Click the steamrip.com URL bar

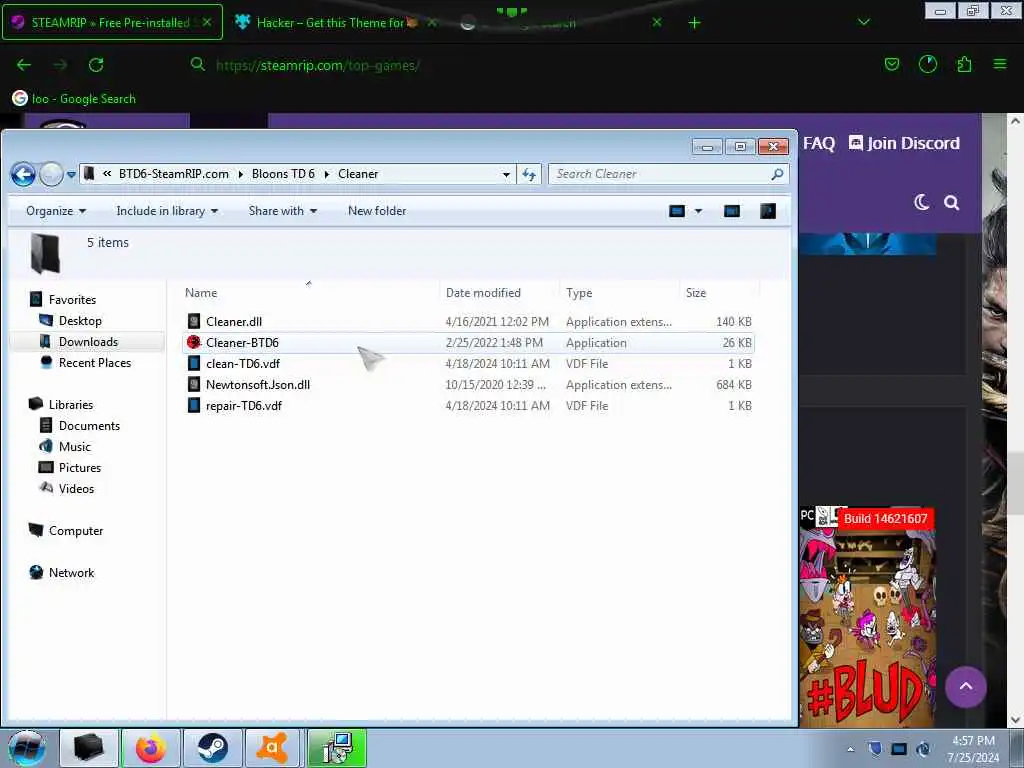click(317, 65)
